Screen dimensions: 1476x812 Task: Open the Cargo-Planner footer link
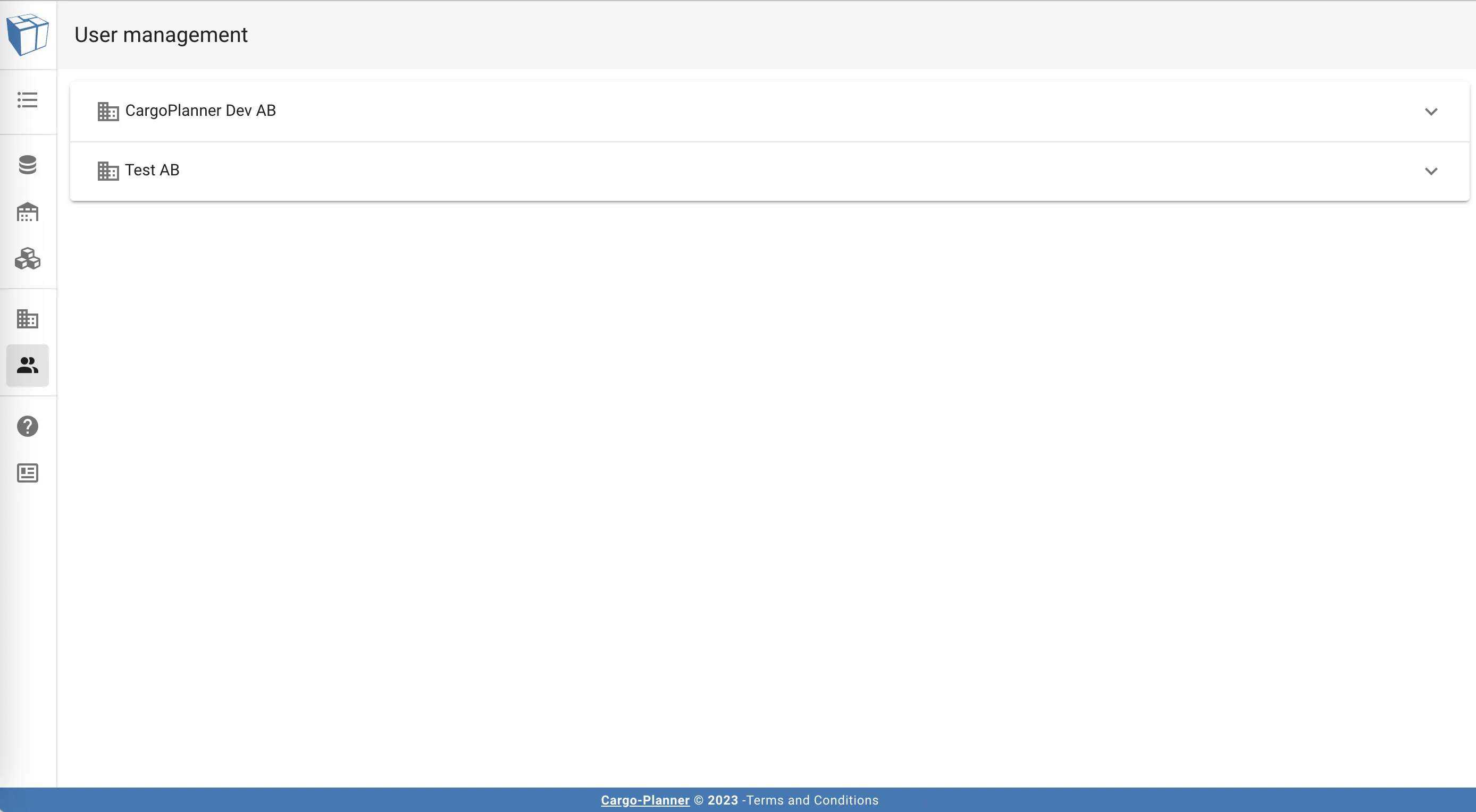(x=644, y=800)
